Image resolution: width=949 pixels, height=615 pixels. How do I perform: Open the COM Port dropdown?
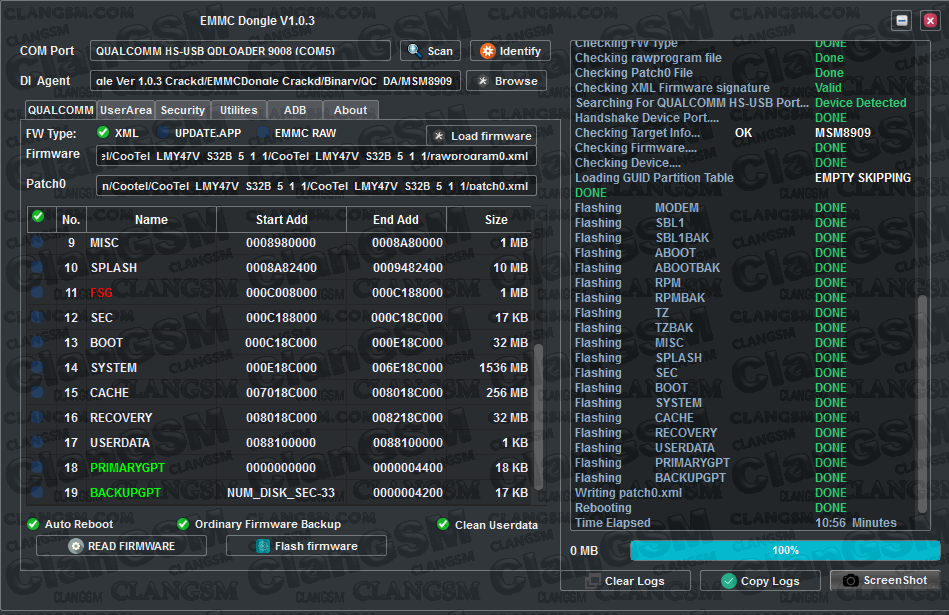(x=240, y=51)
